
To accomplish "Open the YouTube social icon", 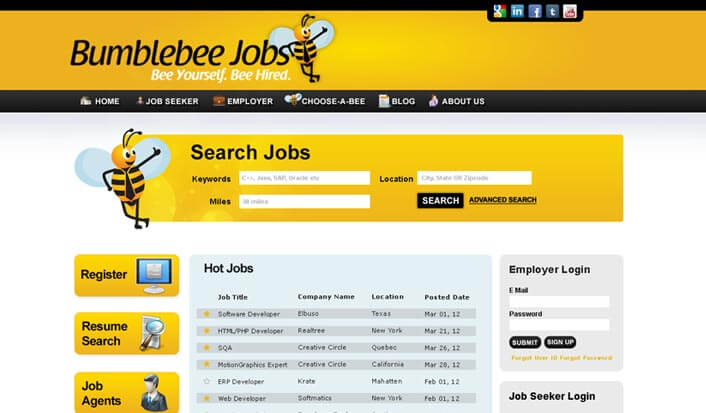I will click(570, 11).
